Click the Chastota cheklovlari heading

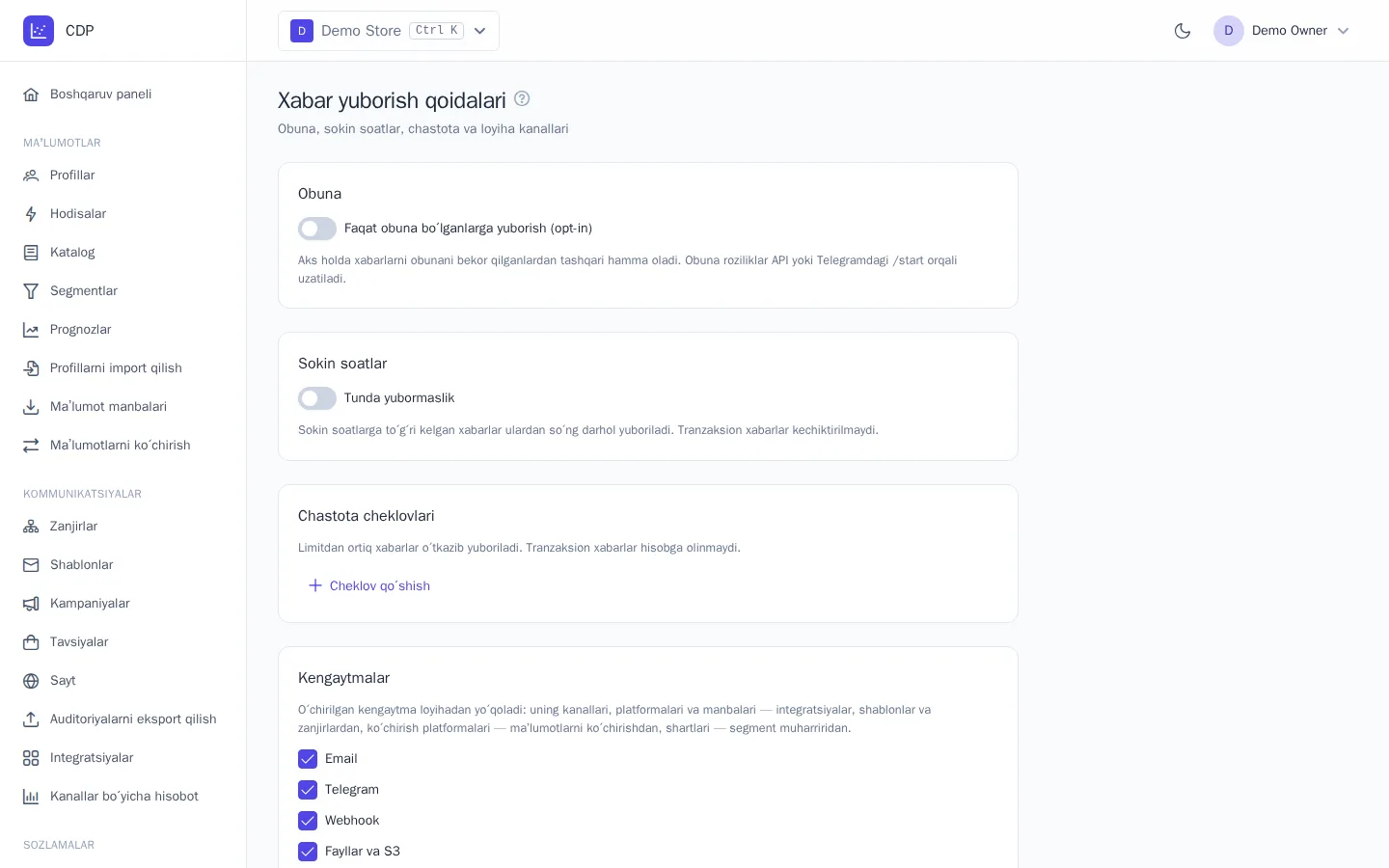(x=367, y=516)
